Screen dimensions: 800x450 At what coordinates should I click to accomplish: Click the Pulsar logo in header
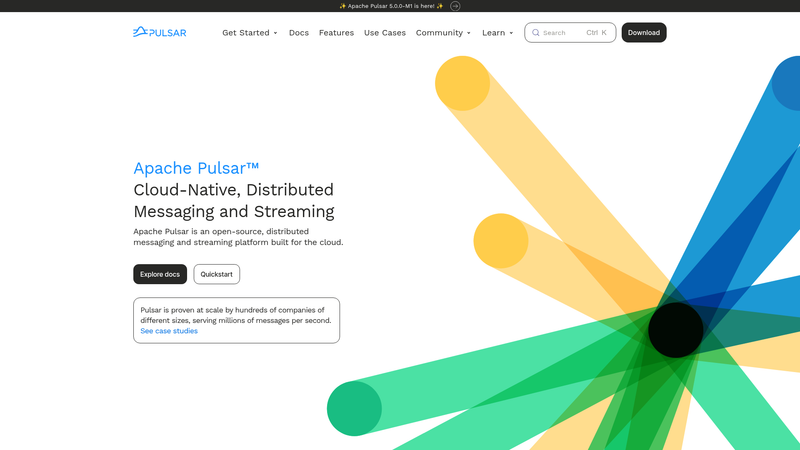click(160, 32)
